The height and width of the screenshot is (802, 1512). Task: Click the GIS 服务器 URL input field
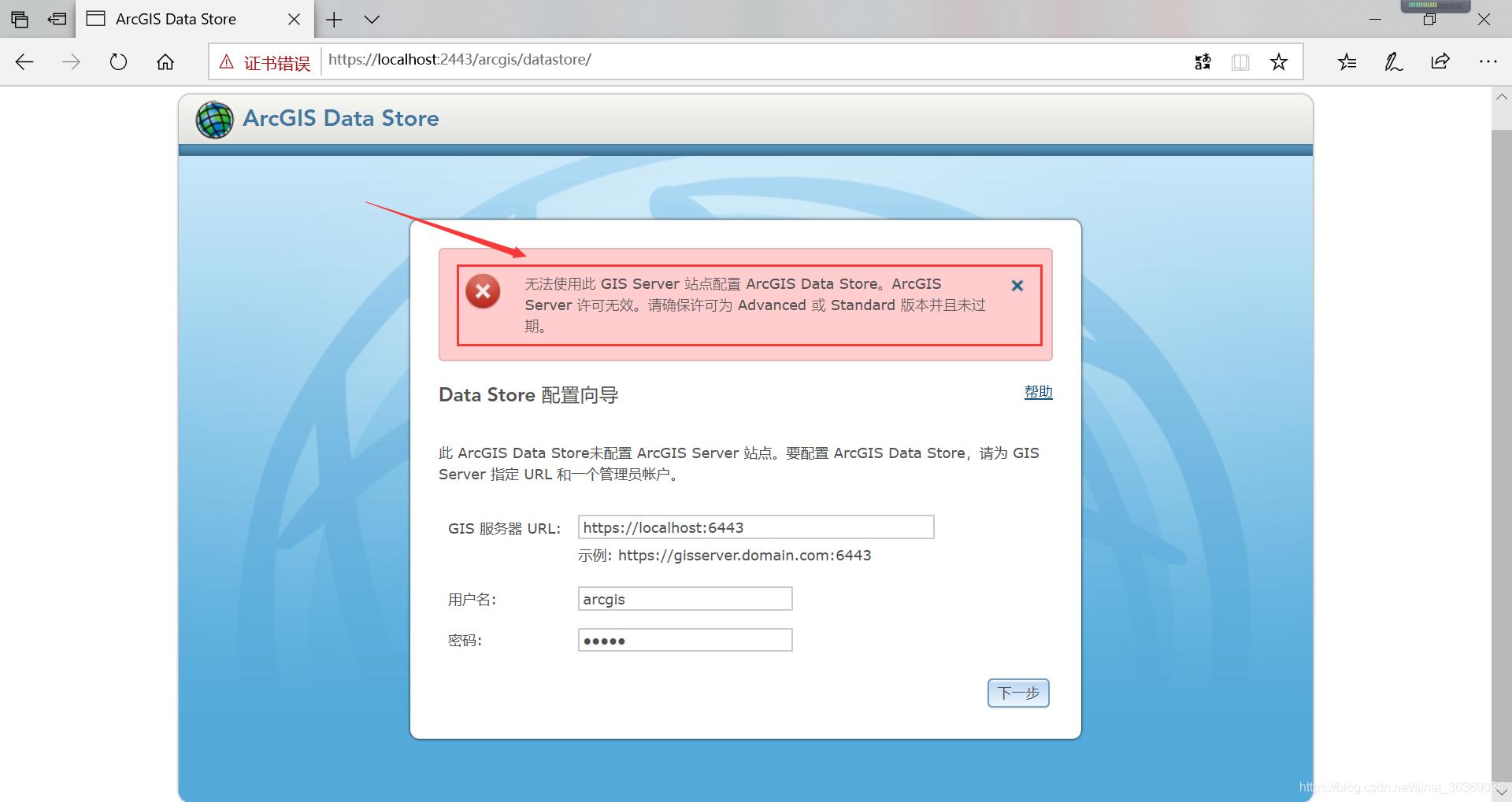tap(755, 527)
